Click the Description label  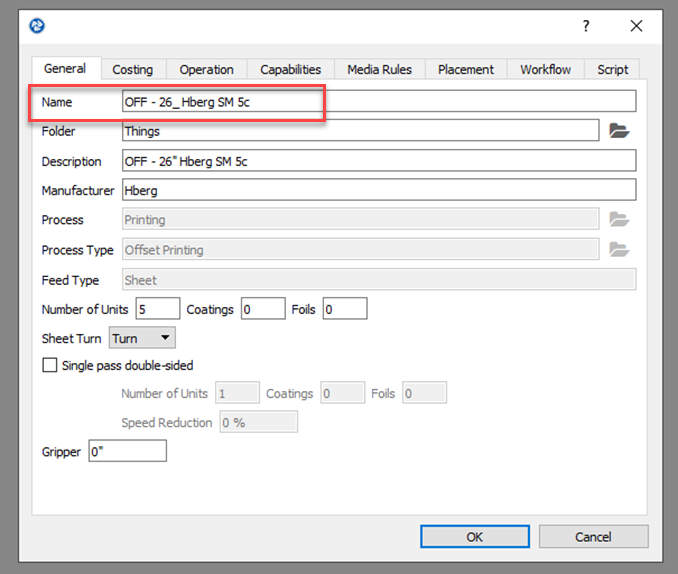click(x=71, y=161)
